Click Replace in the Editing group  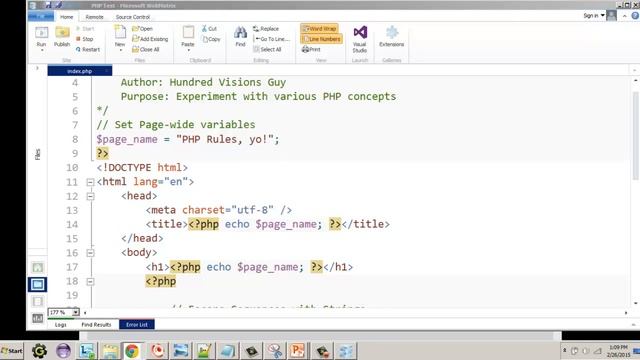pyautogui.click(x=266, y=29)
